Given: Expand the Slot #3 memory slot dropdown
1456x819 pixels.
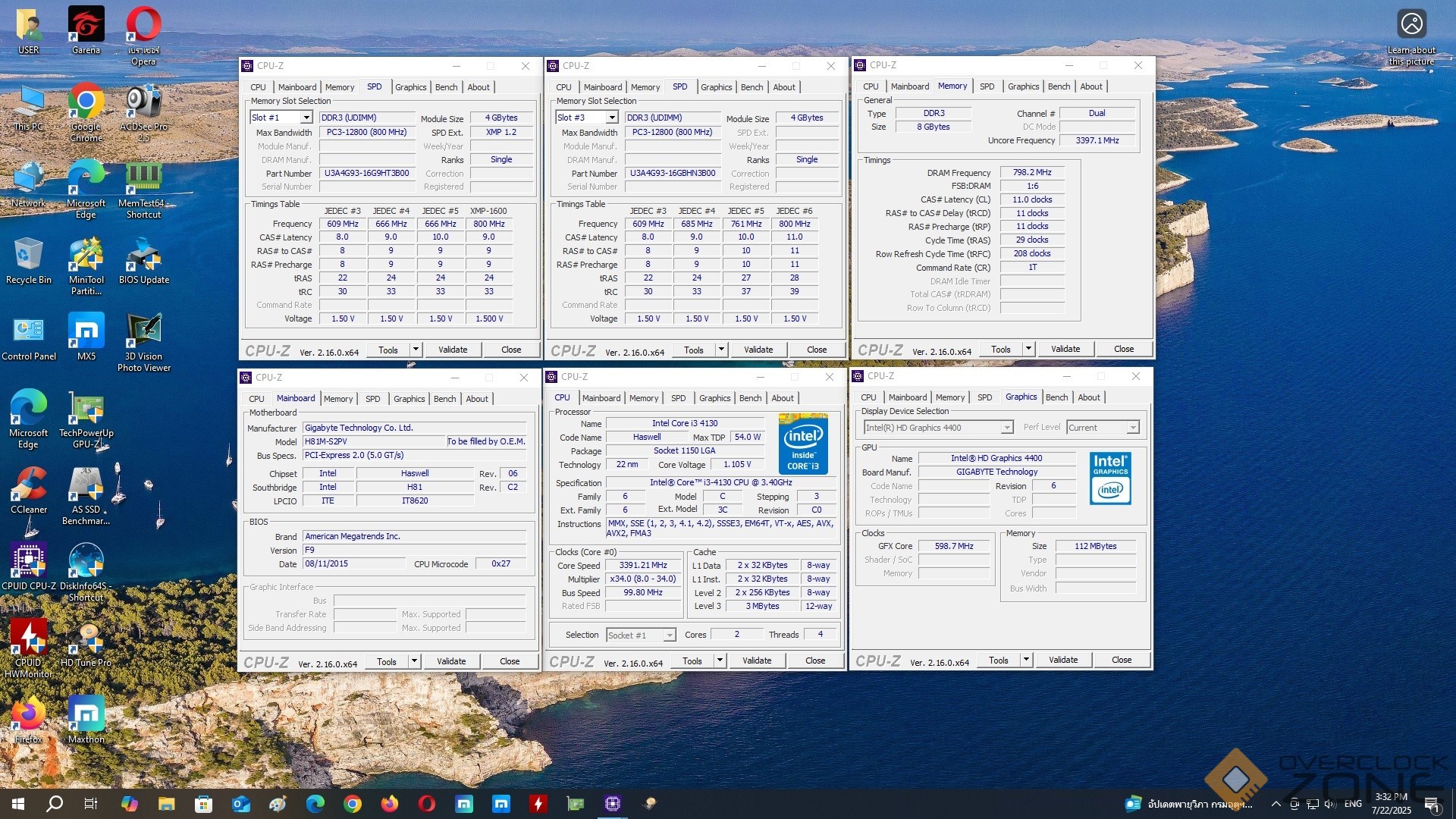Looking at the screenshot, I should tap(612, 118).
